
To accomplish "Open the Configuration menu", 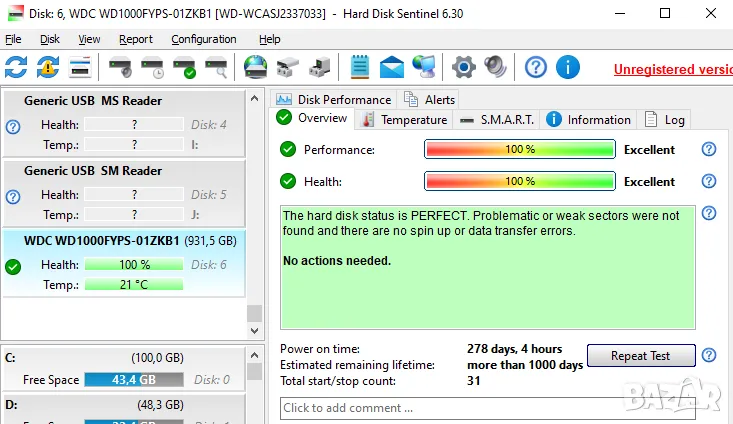I will (x=204, y=39).
